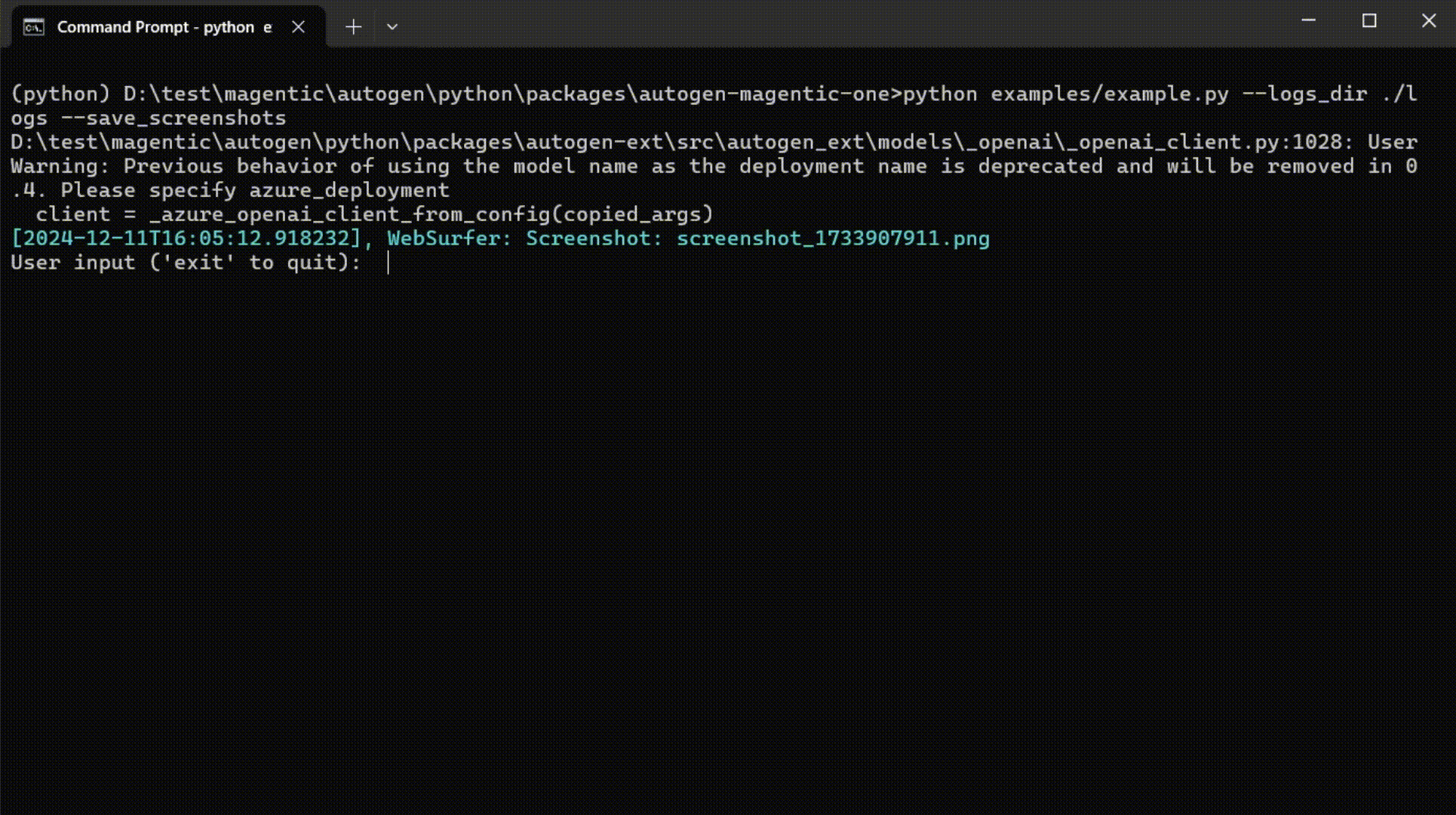Click the Command Prompt icon in tab

(x=33, y=27)
